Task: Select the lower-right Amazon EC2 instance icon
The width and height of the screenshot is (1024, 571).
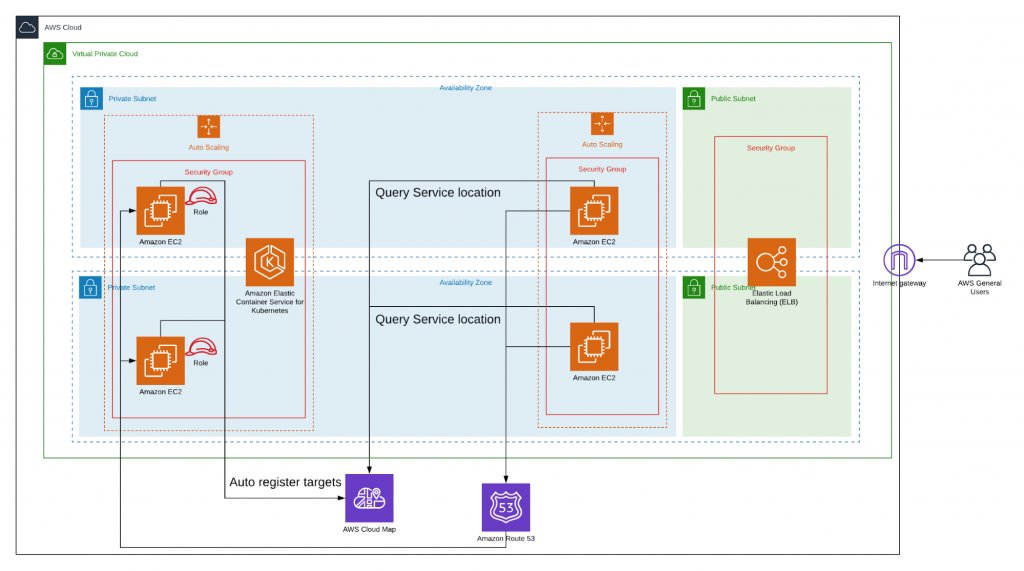Action: tap(594, 346)
